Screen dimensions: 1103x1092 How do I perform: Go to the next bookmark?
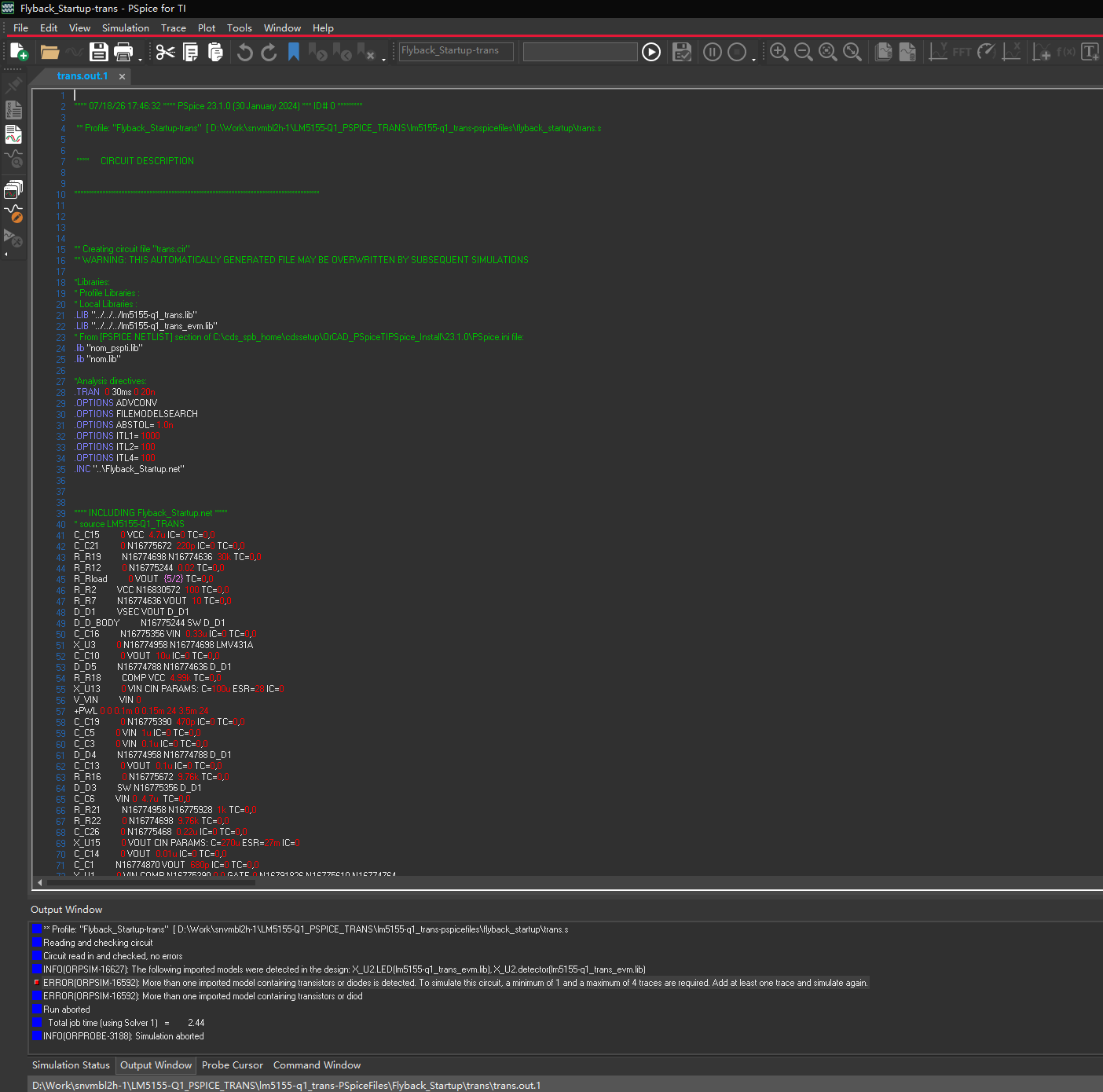click(317, 52)
